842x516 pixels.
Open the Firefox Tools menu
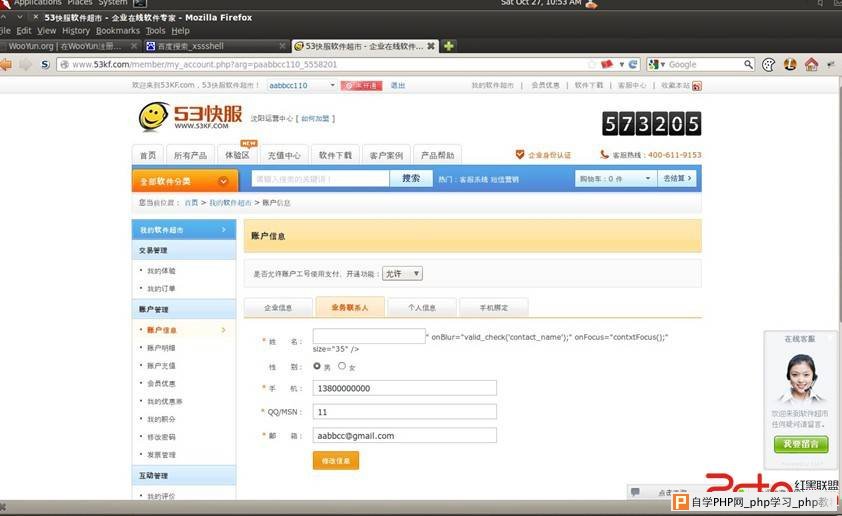(155, 31)
